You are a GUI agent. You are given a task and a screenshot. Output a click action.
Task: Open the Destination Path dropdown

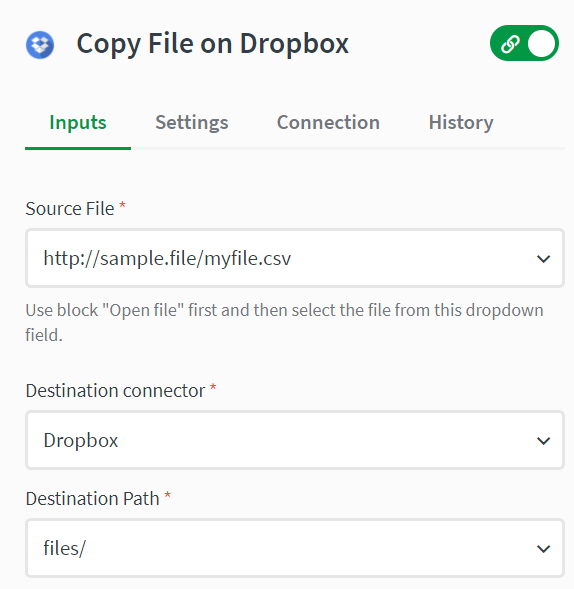pos(295,548)
